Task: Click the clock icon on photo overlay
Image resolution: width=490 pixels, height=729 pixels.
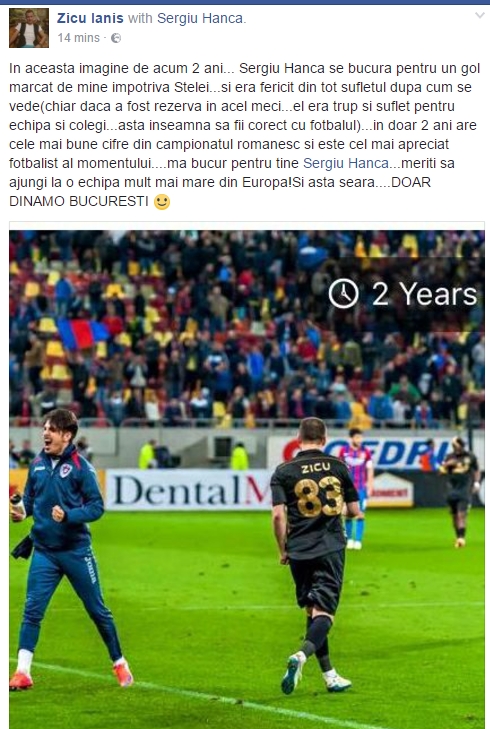Action: click(344, 294)
